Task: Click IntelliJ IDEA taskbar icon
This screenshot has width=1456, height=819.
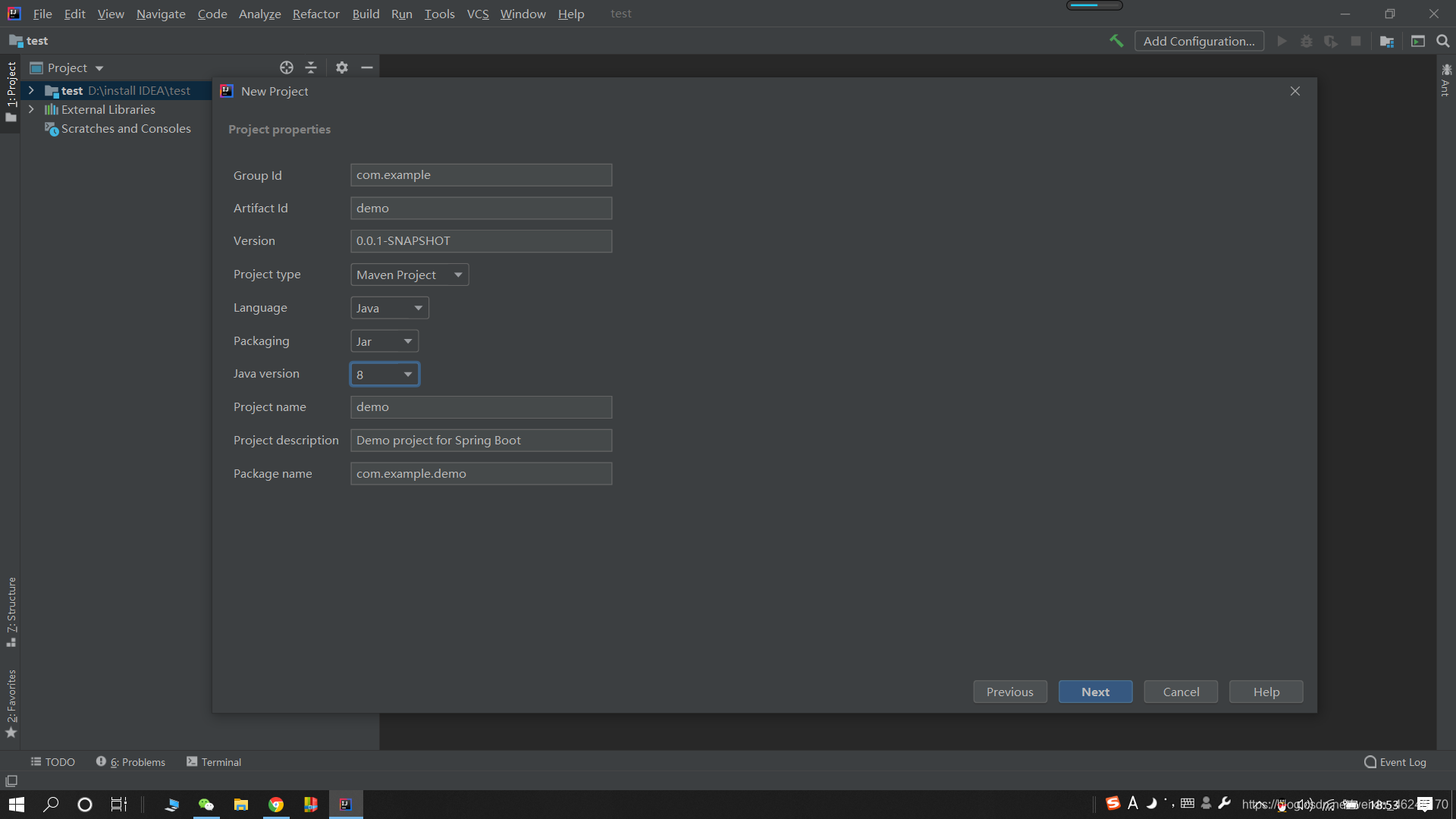Action: click(x=346, y=805)
